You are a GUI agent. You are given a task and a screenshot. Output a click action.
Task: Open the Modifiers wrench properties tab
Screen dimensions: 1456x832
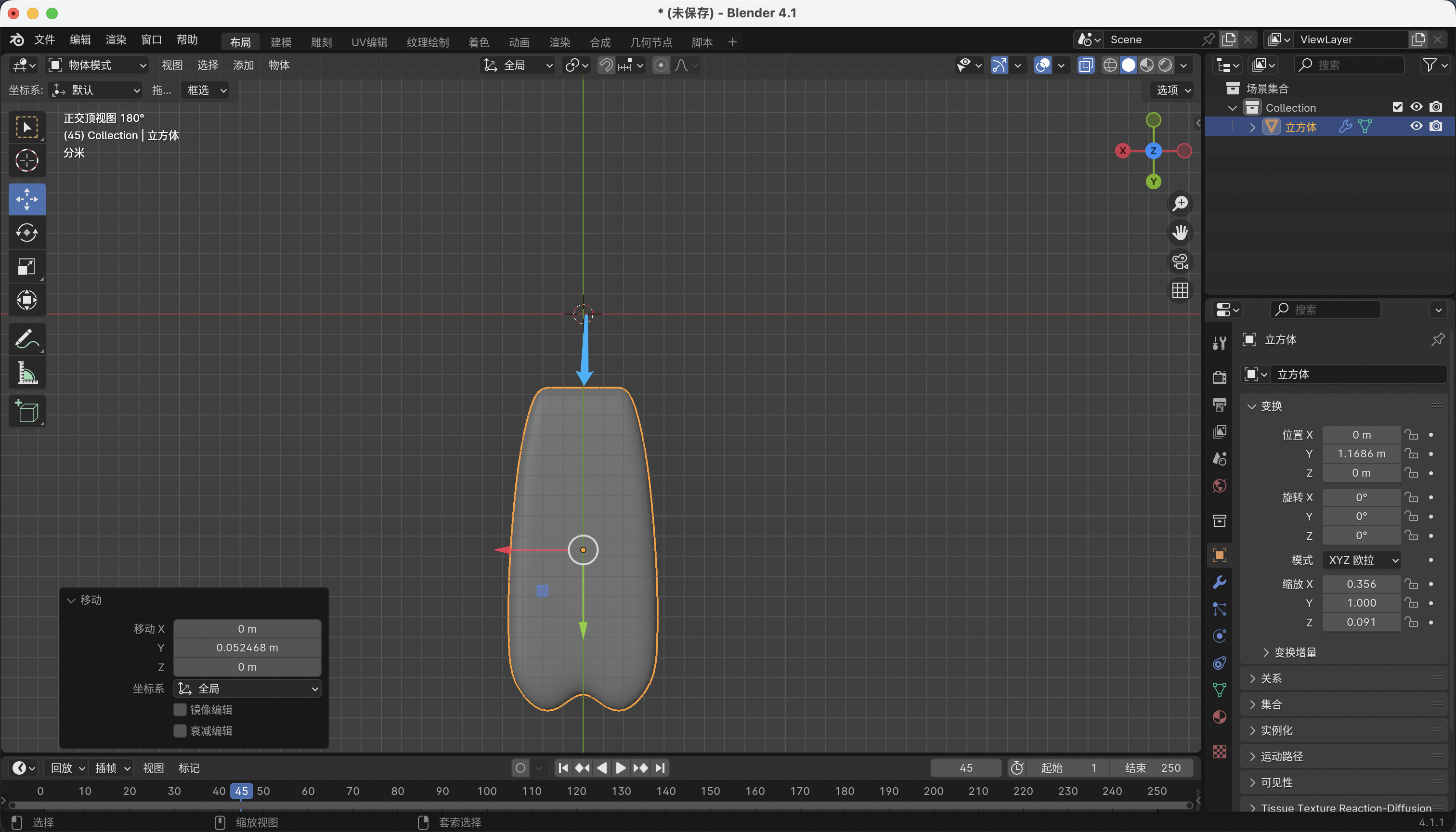click(1219, 582)
